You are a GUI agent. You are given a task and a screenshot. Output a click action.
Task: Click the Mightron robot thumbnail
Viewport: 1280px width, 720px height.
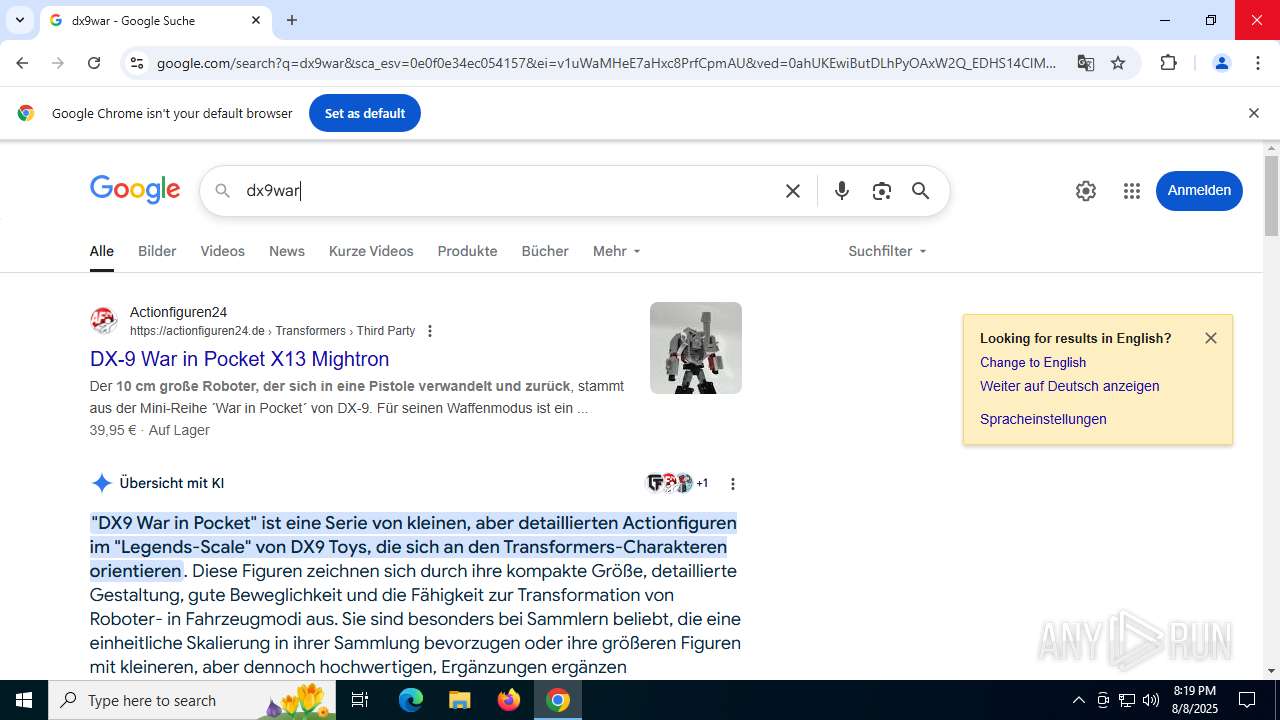[x=696, y=348]
